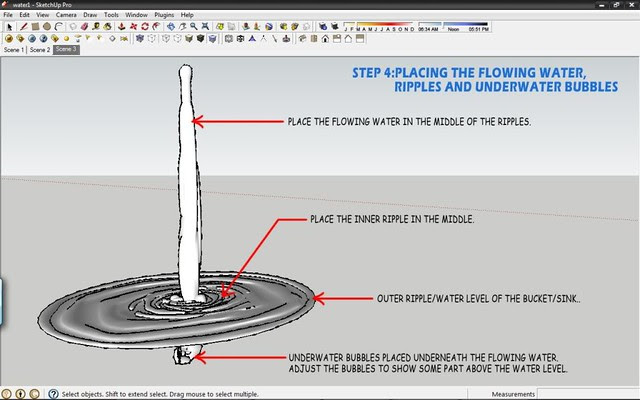The height and width of the screenshot is (400, 640).
Task: Switch to Hidden Line face style
Action: tap(177, 39)
